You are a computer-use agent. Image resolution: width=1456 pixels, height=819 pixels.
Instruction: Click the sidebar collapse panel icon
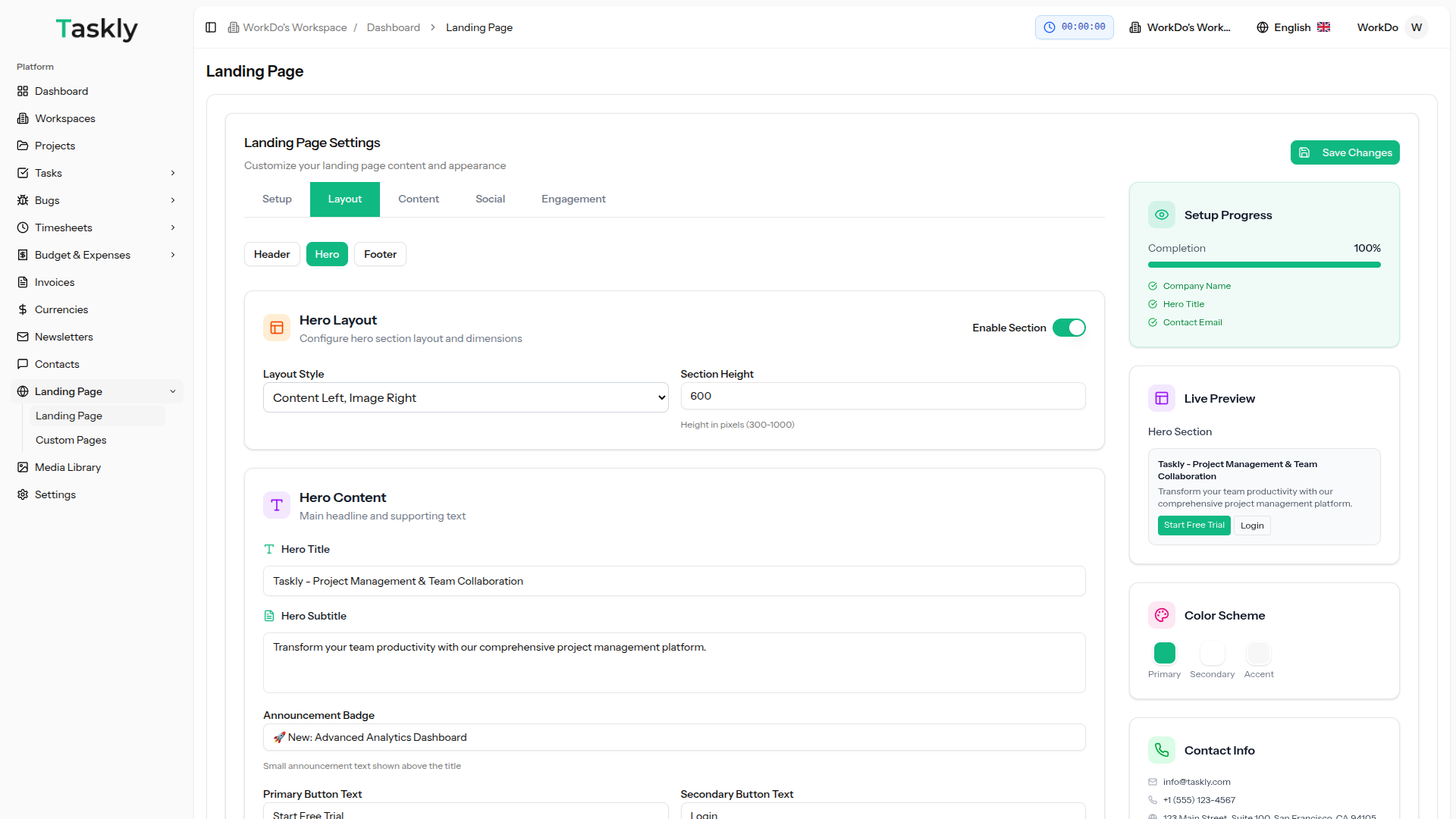coord(211,27)
